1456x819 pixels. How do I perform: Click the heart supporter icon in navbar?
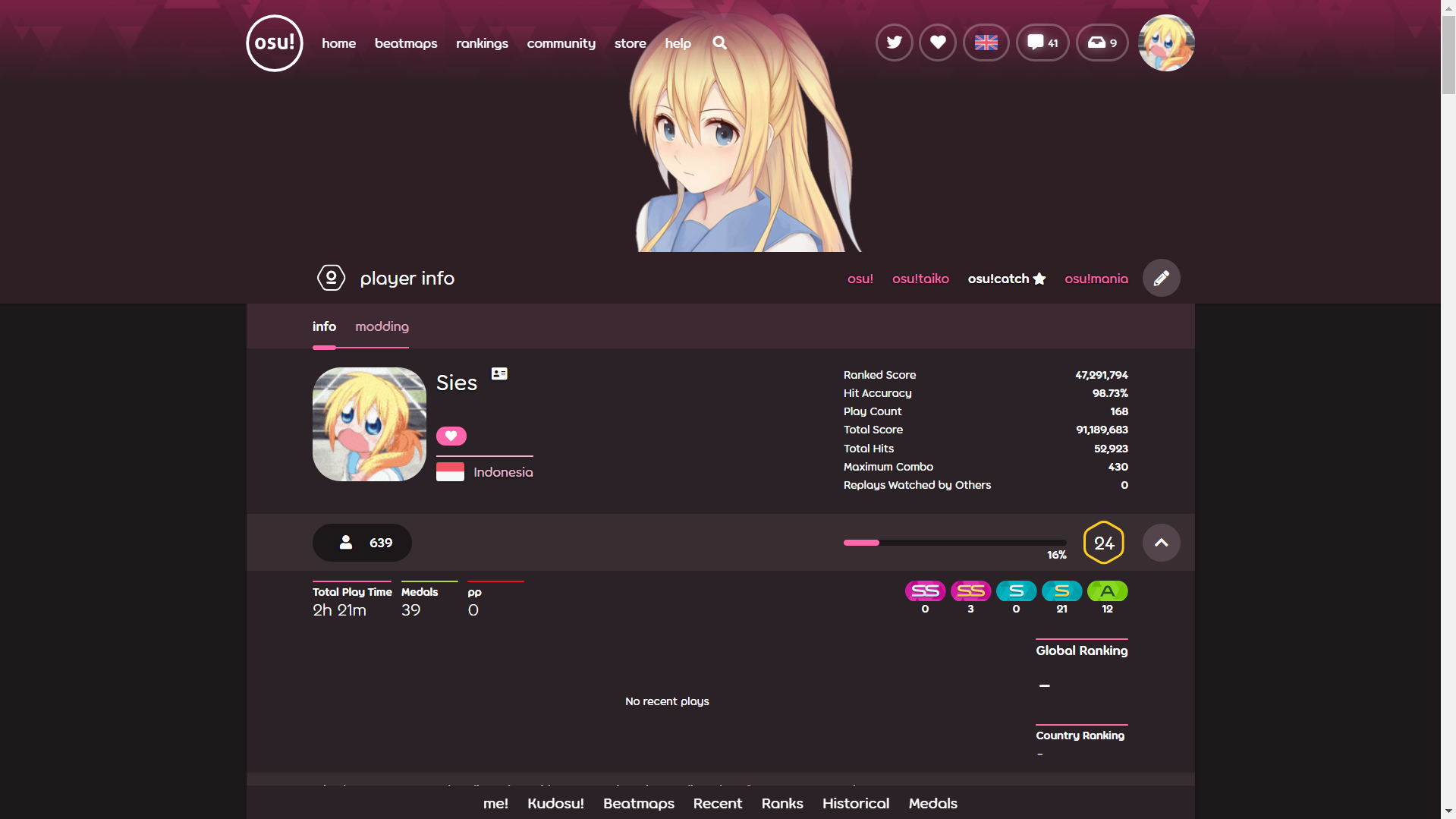(x=938, y=43)
